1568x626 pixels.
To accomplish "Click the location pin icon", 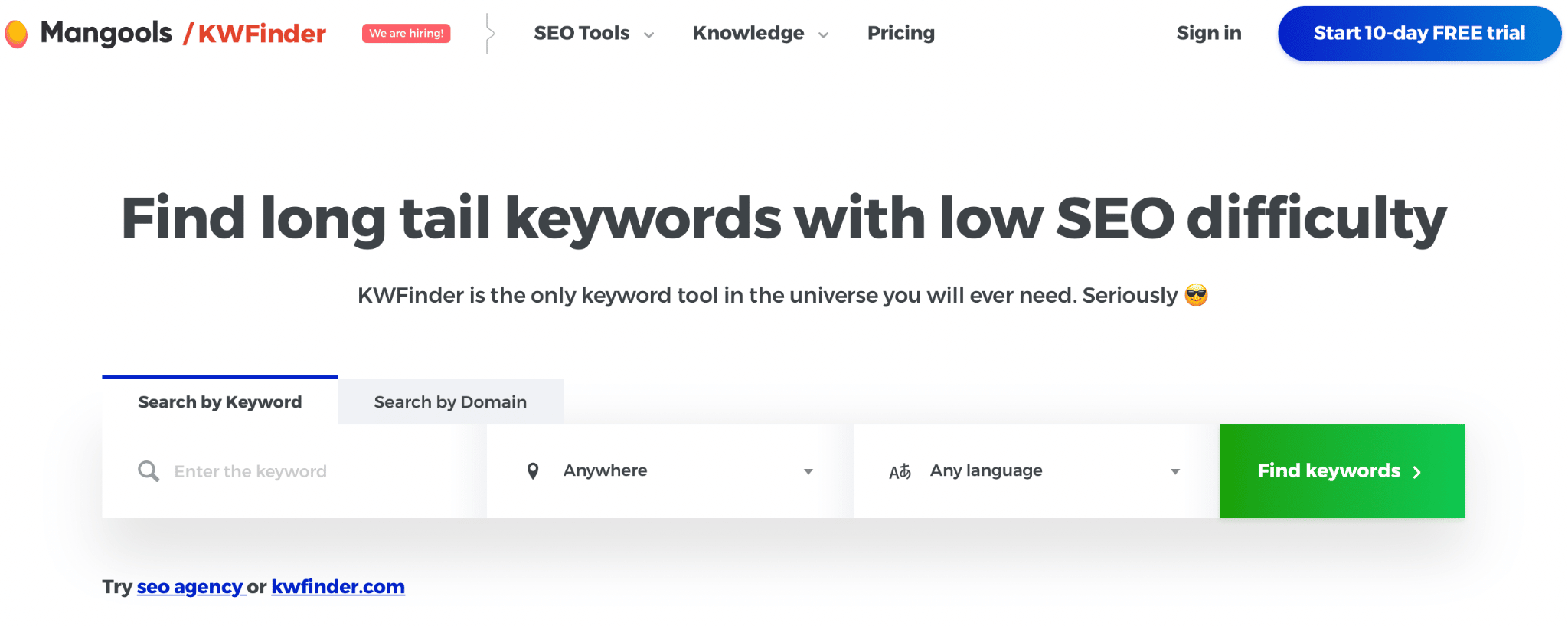I will (533, 471).
